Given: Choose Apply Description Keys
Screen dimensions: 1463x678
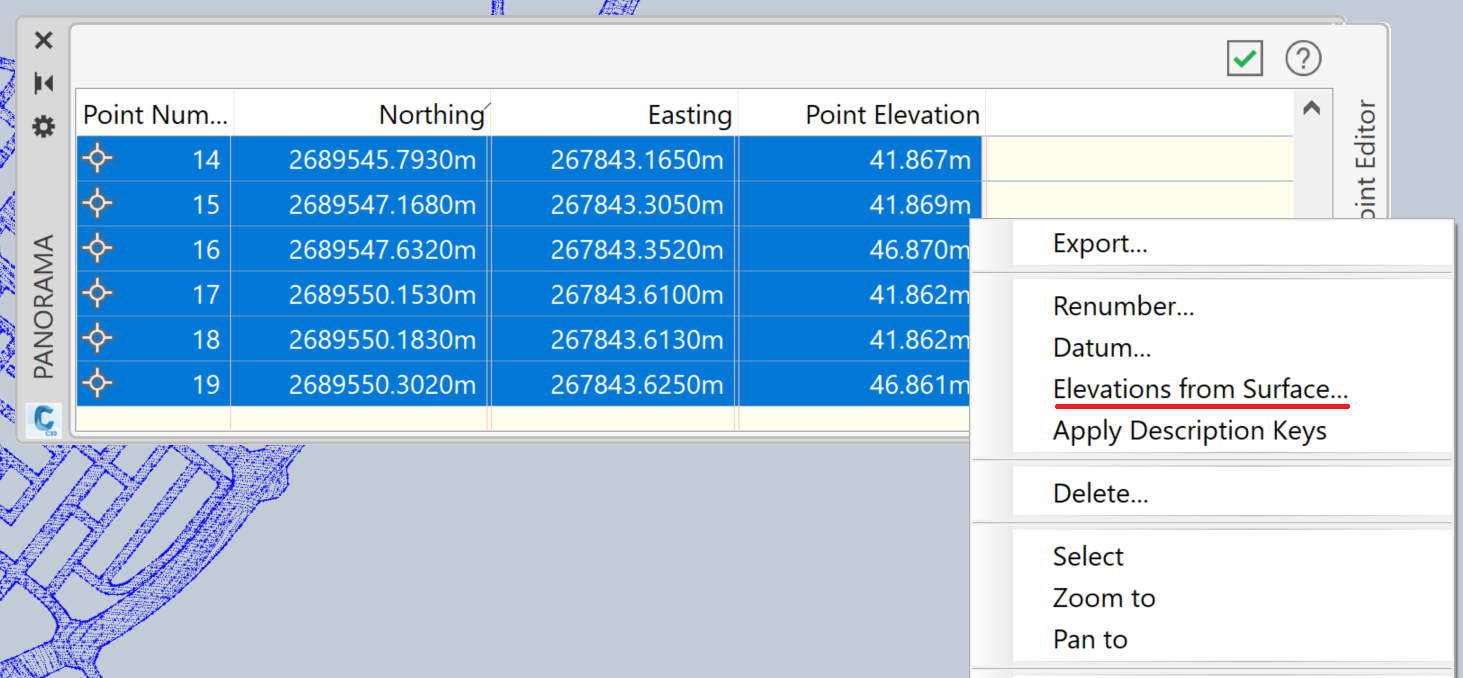Looking at the screenshot, I should [1189, 432].
